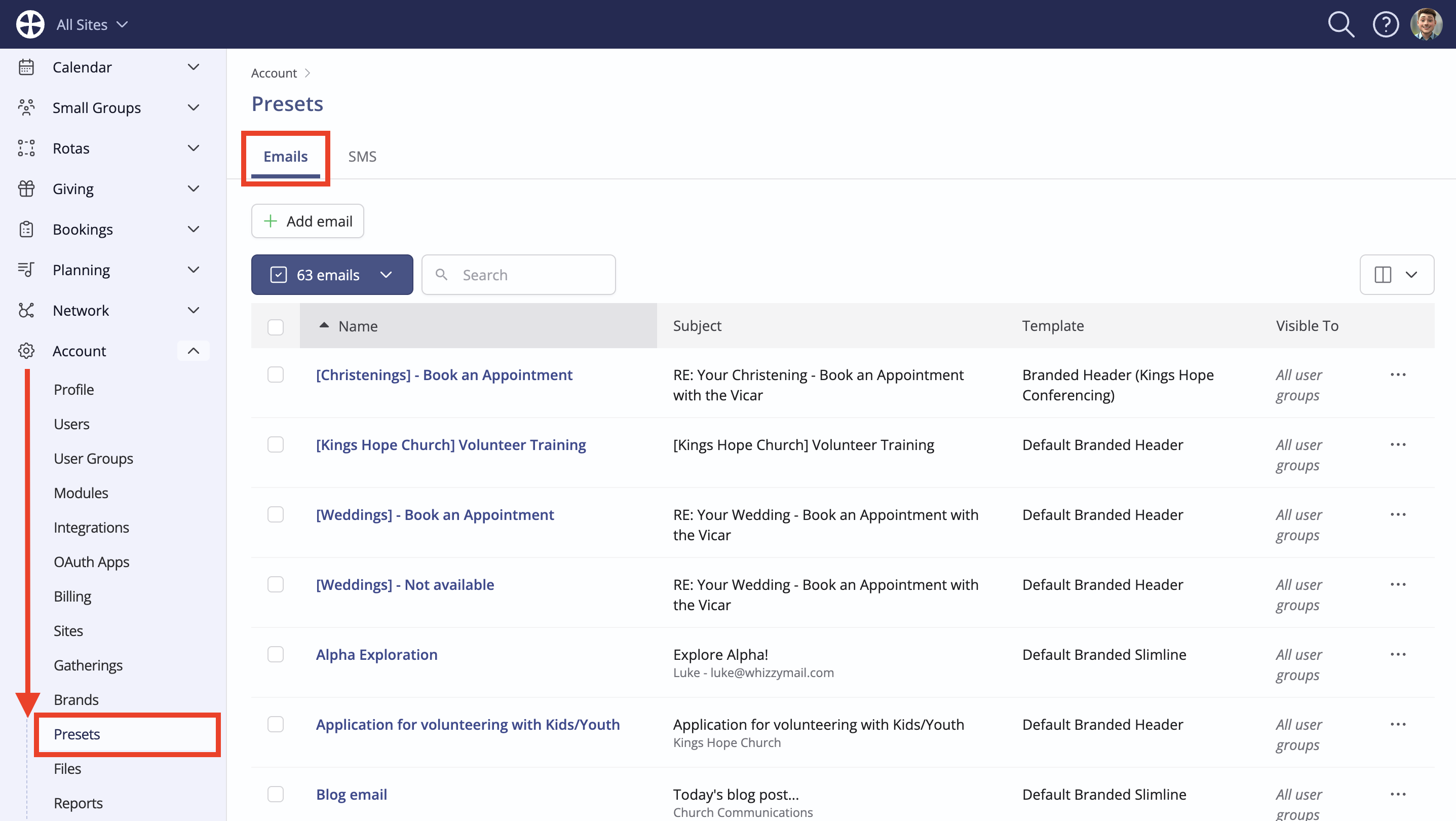The width and height of the screenshot is (1456, 821).
Task: Click the sort arrow beside Name column
Action: [x=324, y=326]
